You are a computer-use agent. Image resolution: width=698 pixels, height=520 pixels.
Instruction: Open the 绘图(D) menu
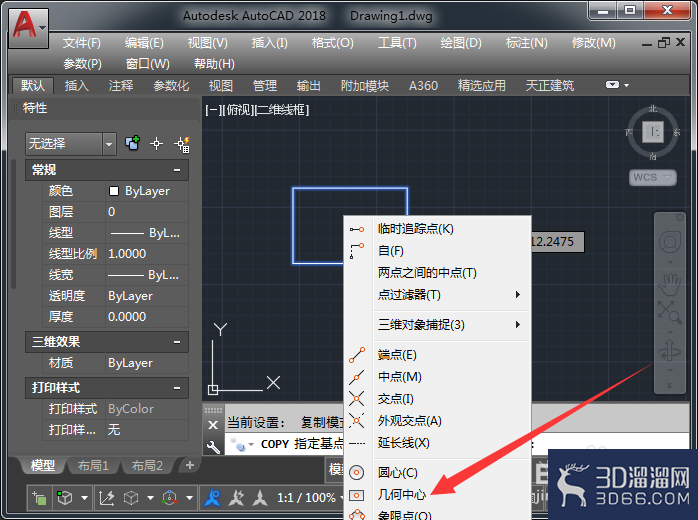point(461,43)
